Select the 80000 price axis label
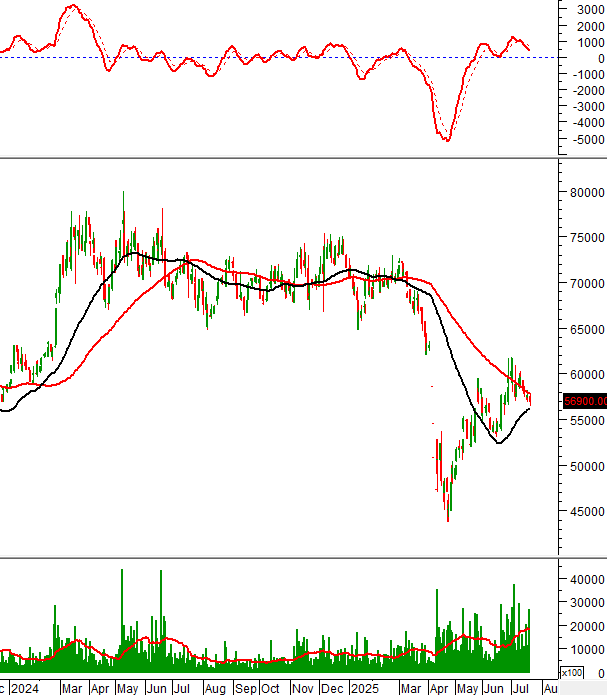Screen dimensions: 607x695 (x=587, y=193)
